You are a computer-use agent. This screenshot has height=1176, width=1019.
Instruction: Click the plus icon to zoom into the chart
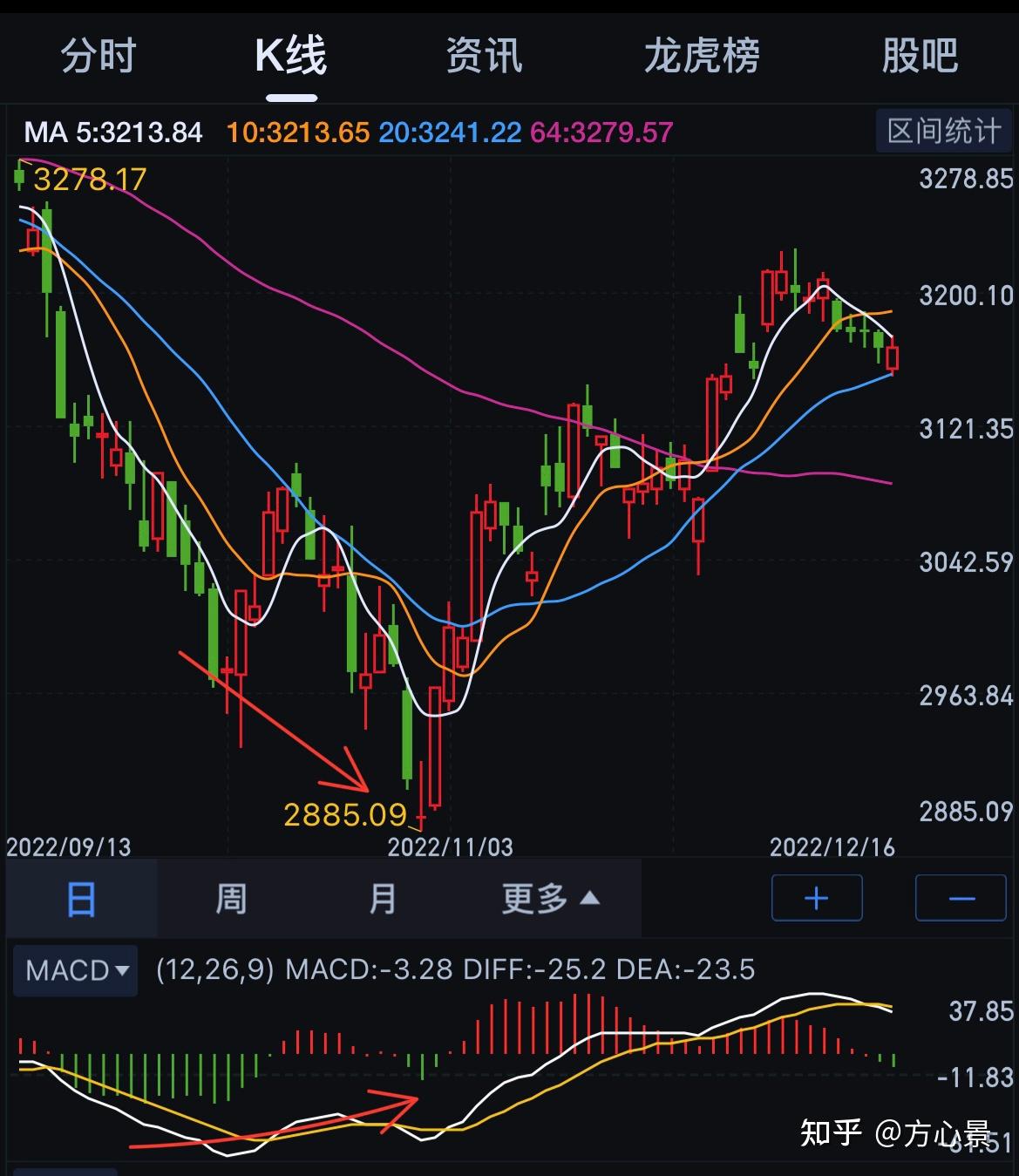click(816, 898)
